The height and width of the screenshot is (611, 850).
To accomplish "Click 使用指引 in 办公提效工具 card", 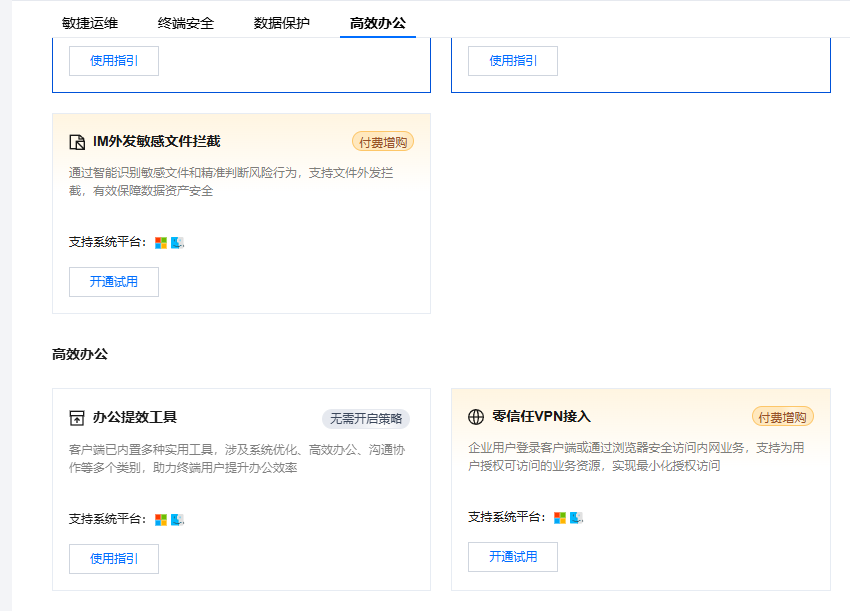I will click(x=114, y=559).
